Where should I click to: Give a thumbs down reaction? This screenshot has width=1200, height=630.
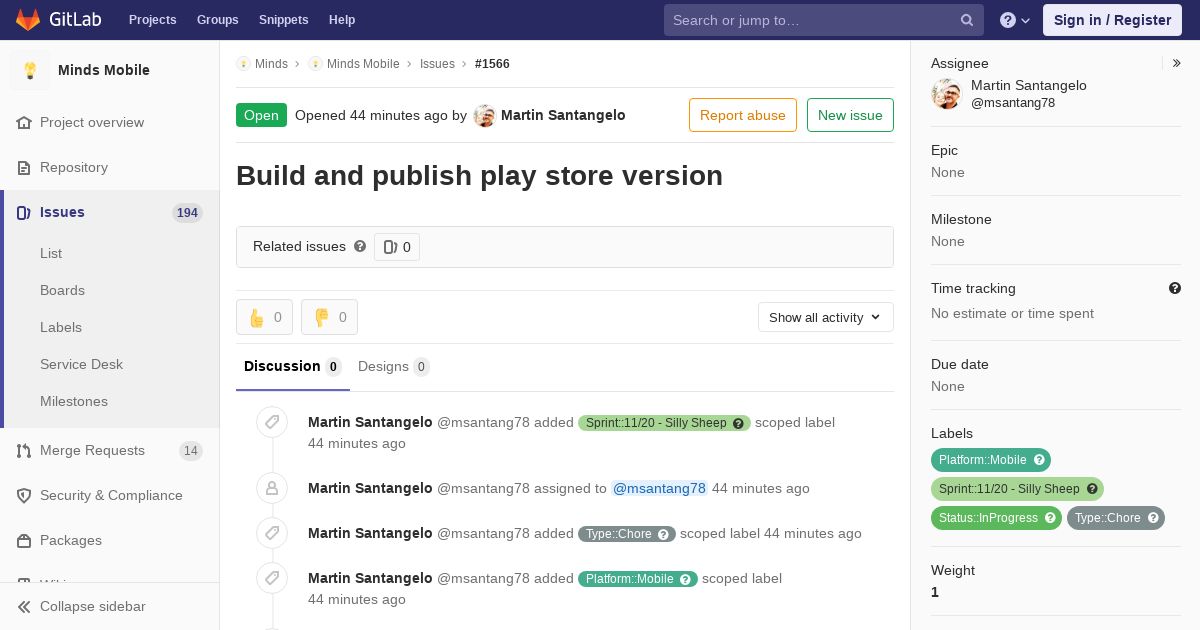point(329,317)
